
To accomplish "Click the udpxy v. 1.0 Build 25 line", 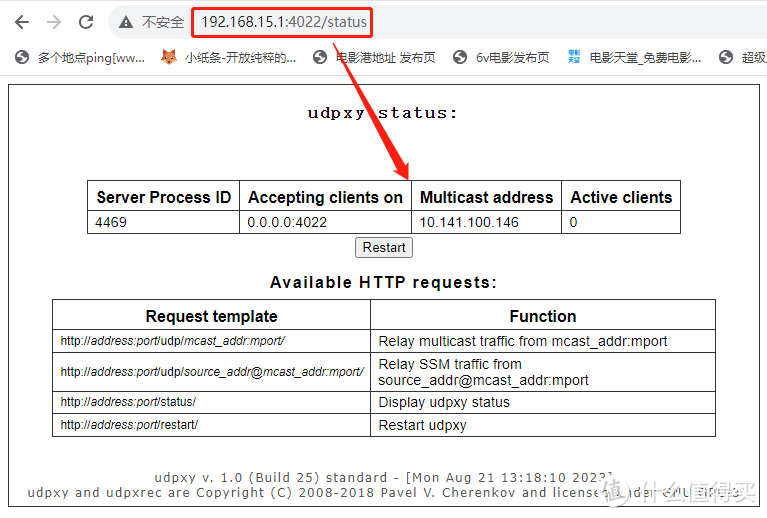I will click(383, 477).
